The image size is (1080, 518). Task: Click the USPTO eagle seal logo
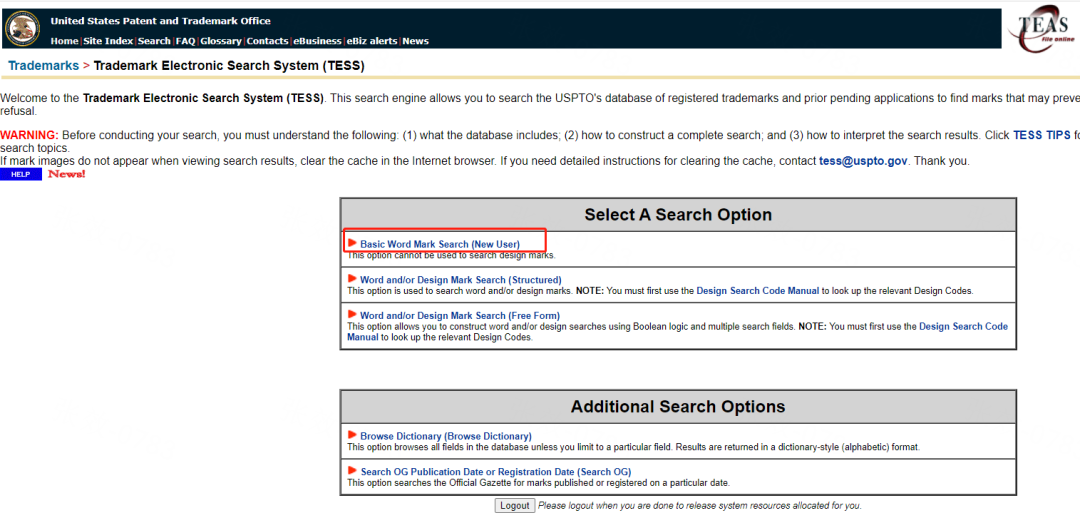[22, 28]
